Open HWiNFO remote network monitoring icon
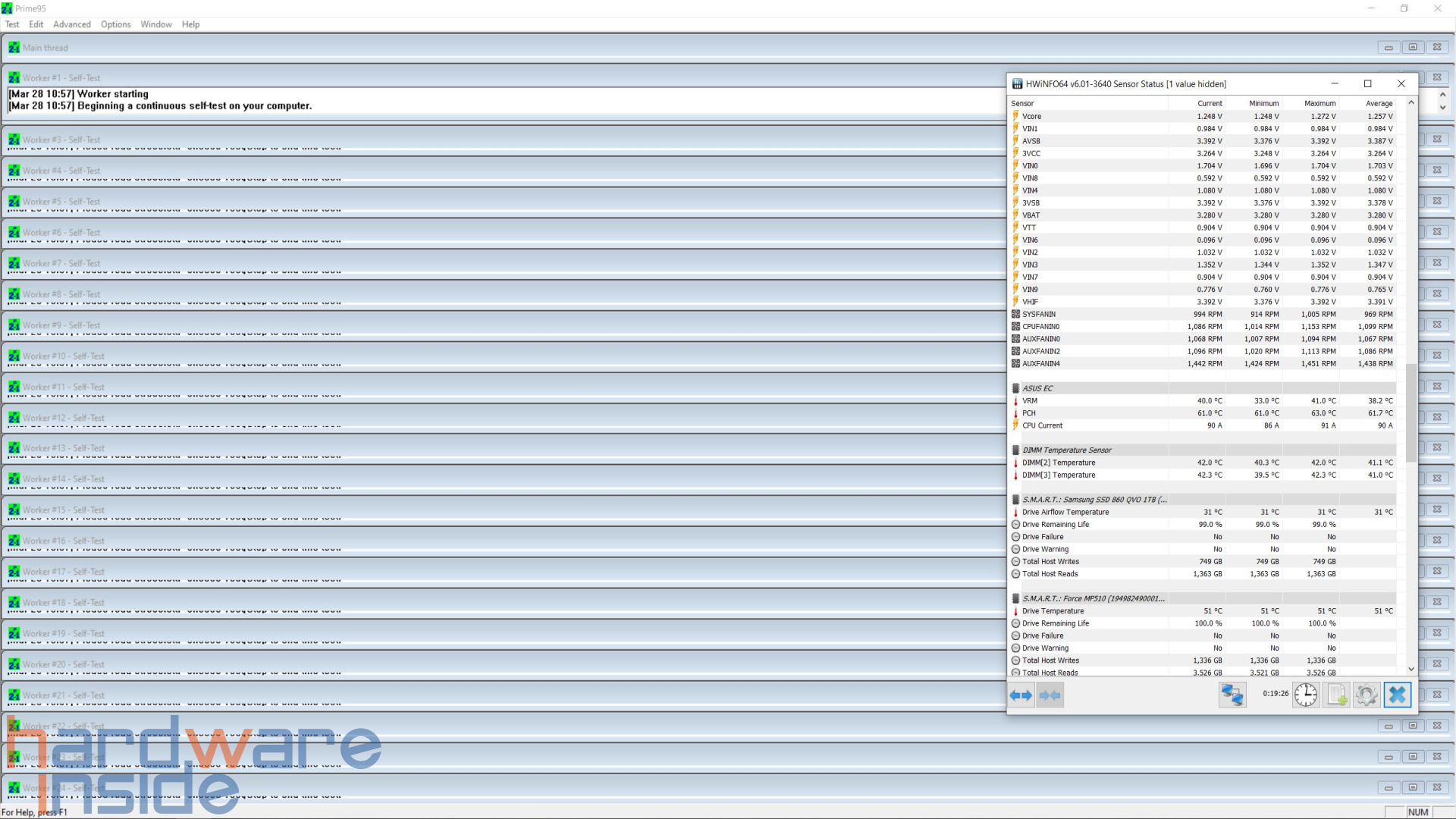The height and width of the screenshot is (819, 1456). pos(1232,695)
